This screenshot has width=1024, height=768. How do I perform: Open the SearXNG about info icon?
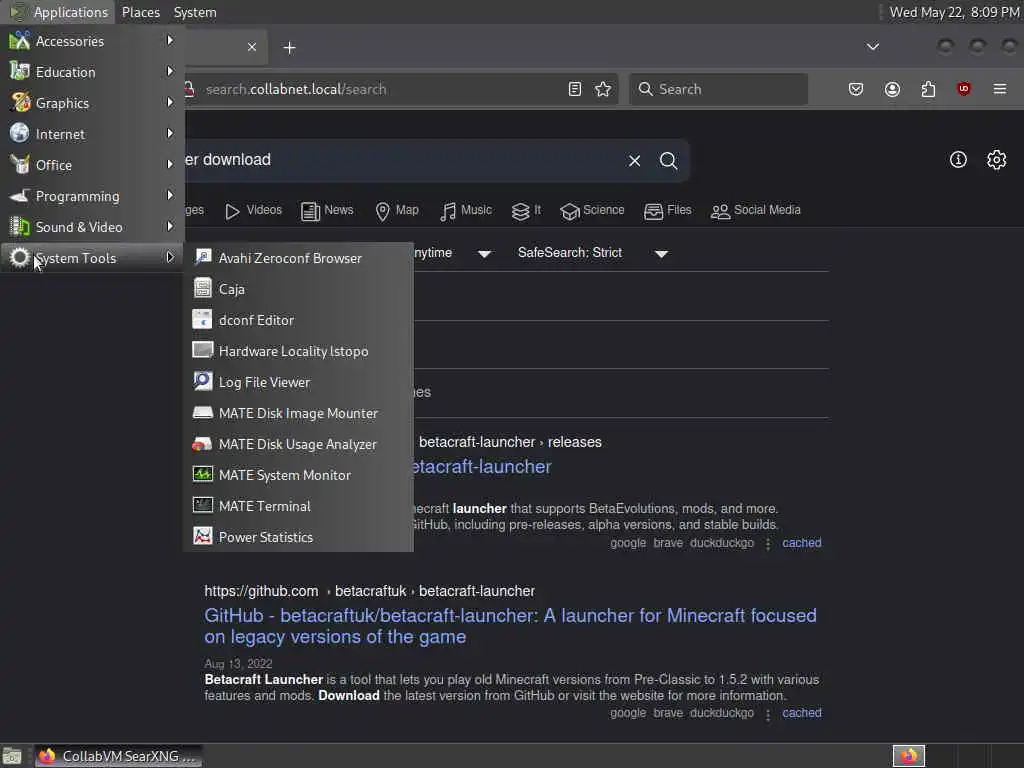pos(958,160)
